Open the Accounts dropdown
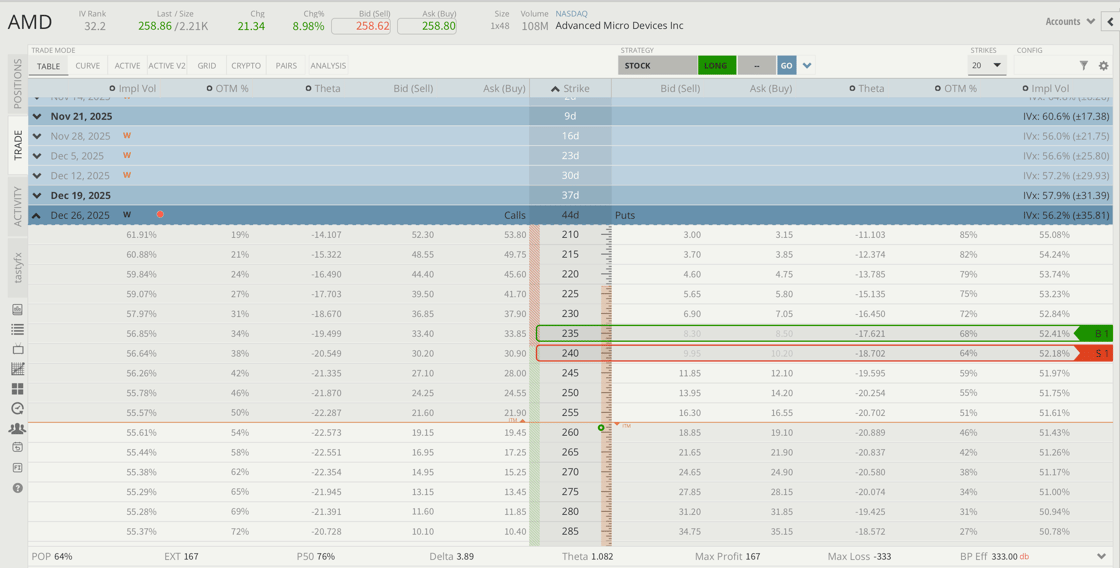The width and height of the screenshot is (1120, 568). coord(1069,21)
